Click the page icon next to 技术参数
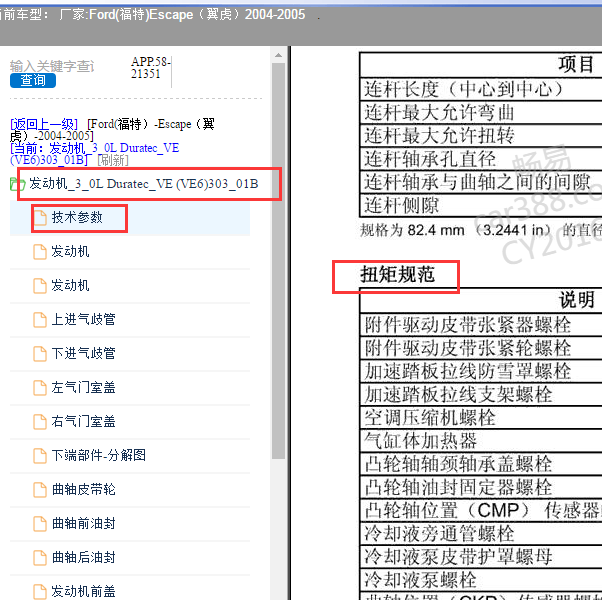 click(40, 218)
